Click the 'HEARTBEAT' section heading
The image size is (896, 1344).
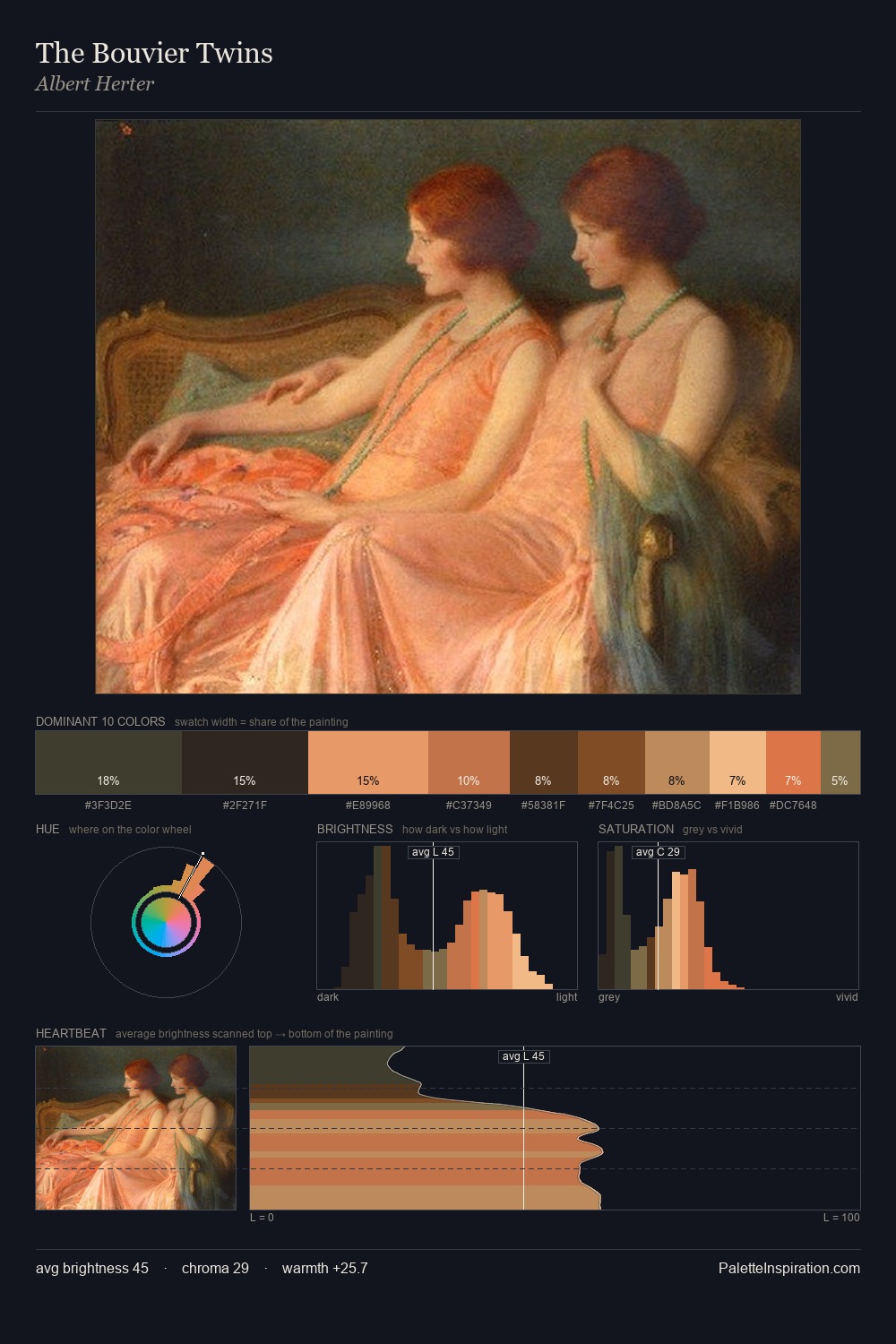[x=71, y=1033]
